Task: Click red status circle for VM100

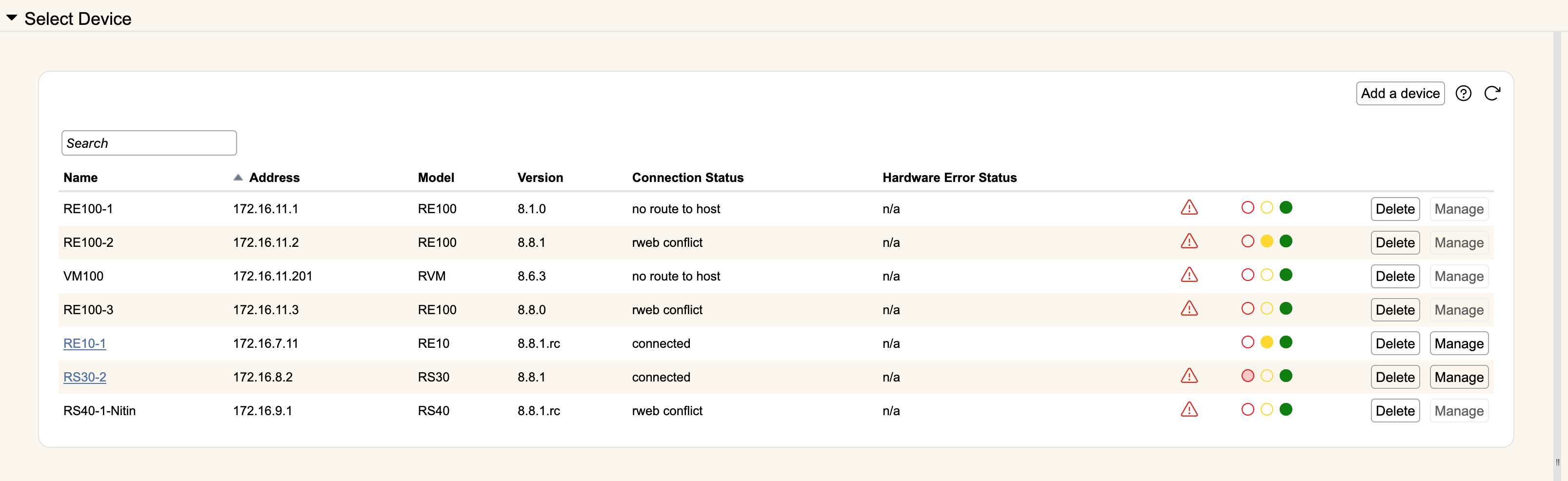Action: coord(1248,275)
